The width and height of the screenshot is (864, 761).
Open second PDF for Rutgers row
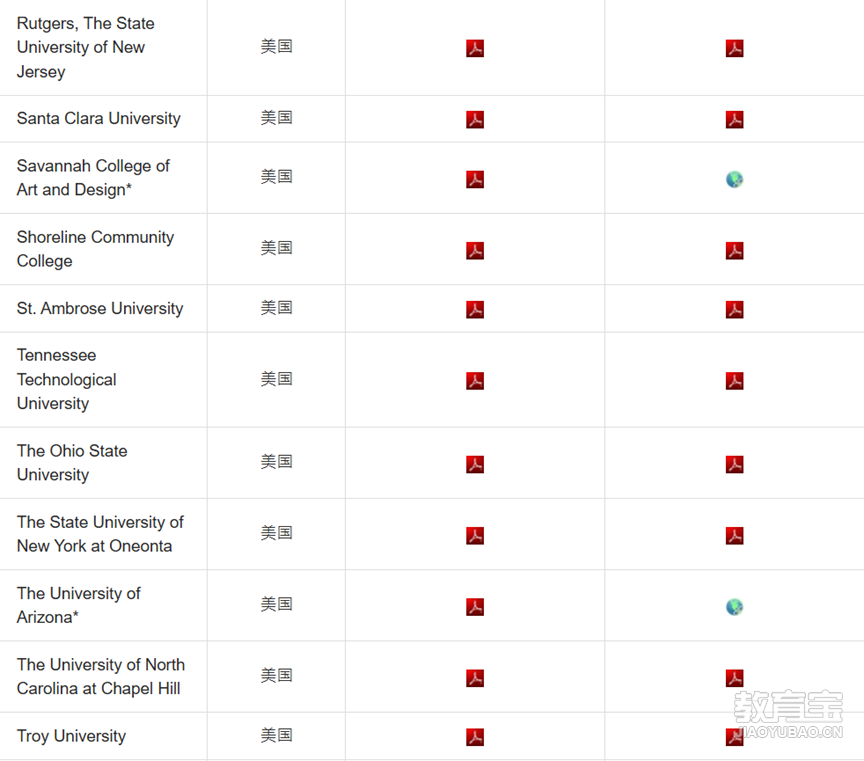pos(734,48)
